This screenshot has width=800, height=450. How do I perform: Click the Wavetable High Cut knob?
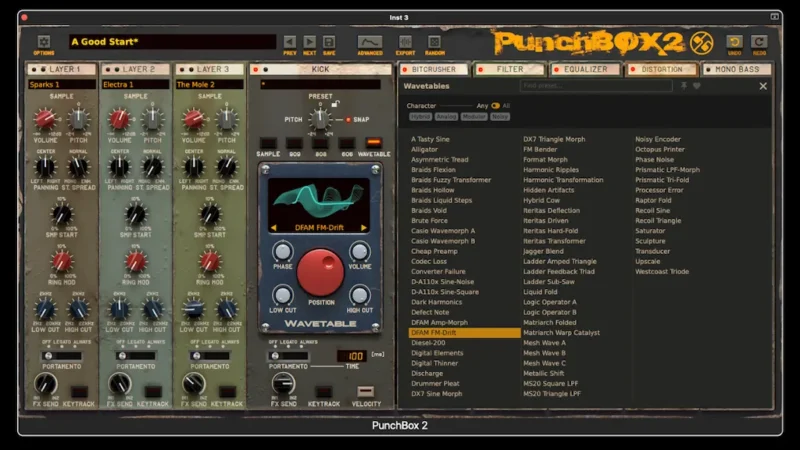point(360,295)
